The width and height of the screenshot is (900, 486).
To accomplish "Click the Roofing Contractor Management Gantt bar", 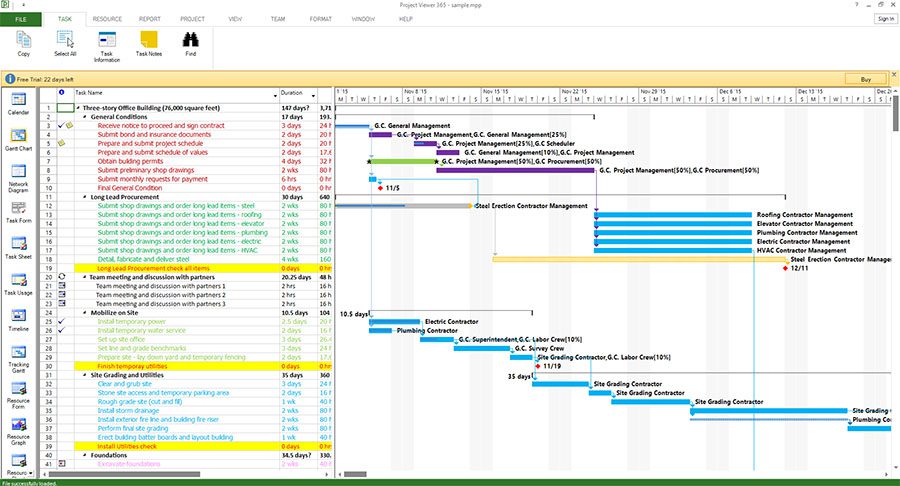I will click(673, 215).
